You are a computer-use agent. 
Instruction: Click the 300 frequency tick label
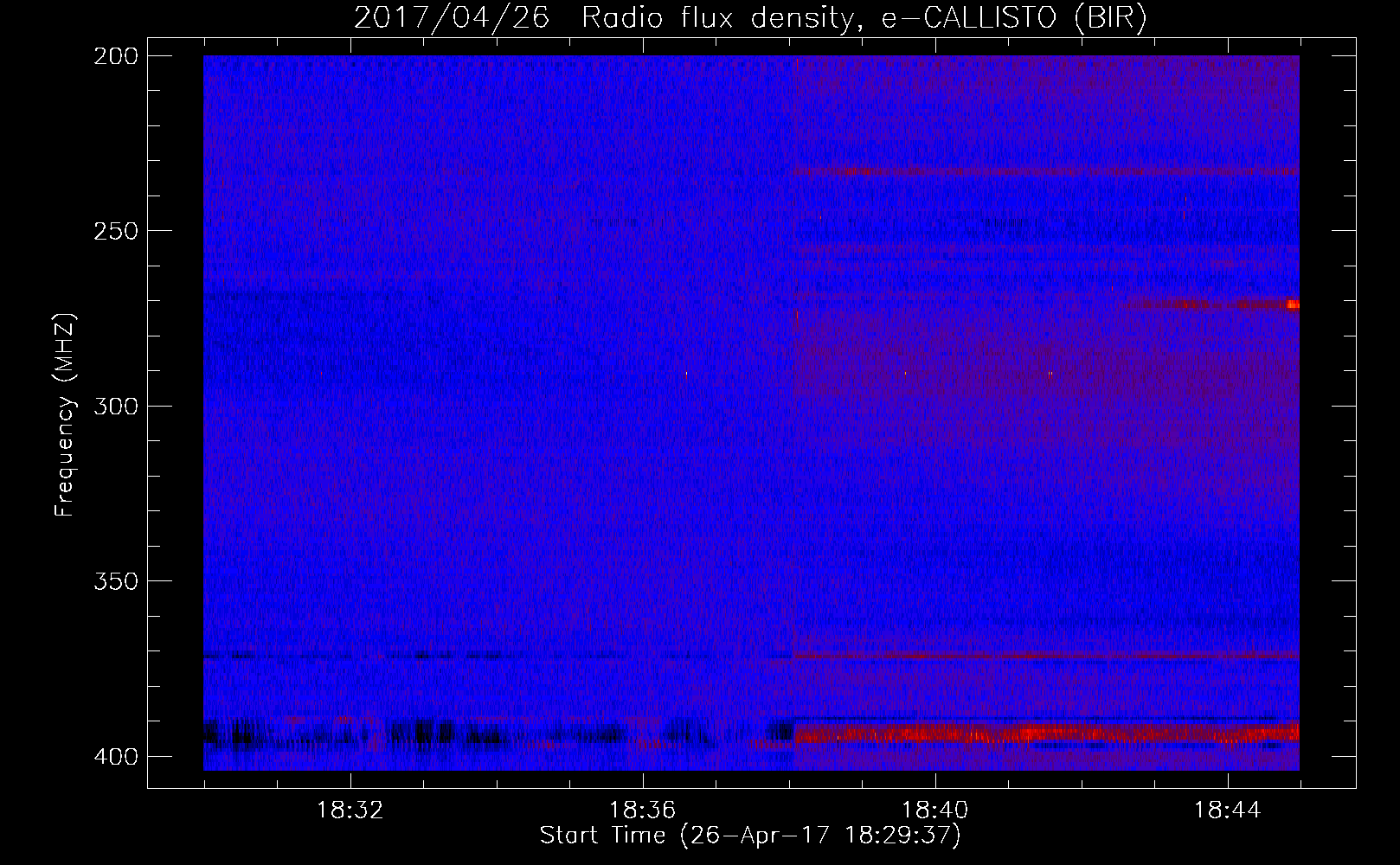115,406
